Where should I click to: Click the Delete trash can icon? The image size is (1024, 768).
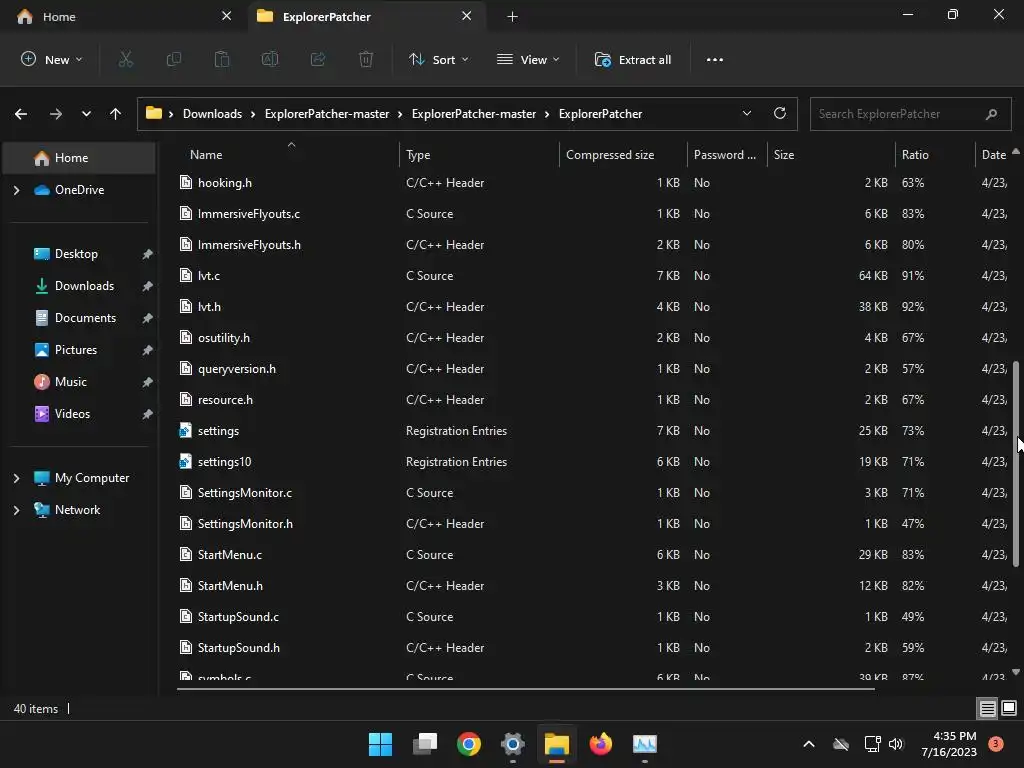(366, 59)
